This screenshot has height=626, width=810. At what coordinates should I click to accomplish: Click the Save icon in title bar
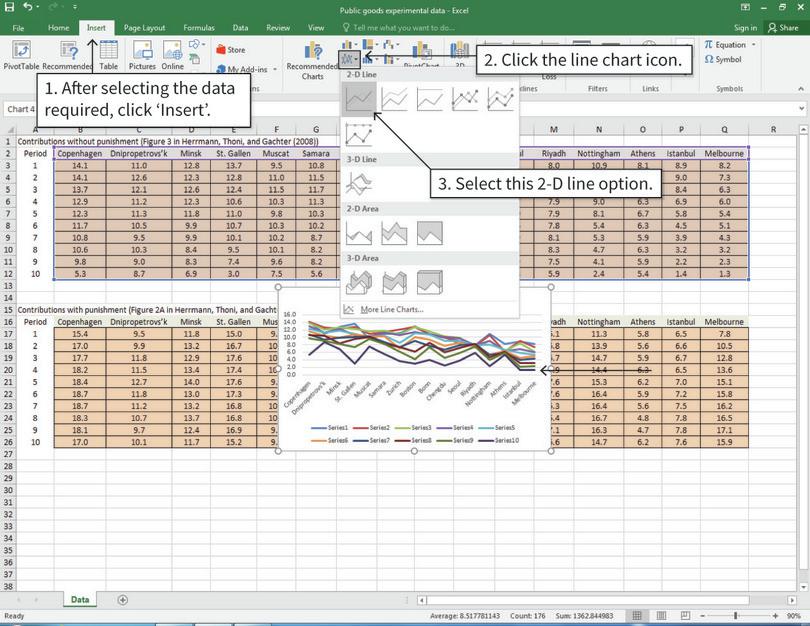point(9,7)
